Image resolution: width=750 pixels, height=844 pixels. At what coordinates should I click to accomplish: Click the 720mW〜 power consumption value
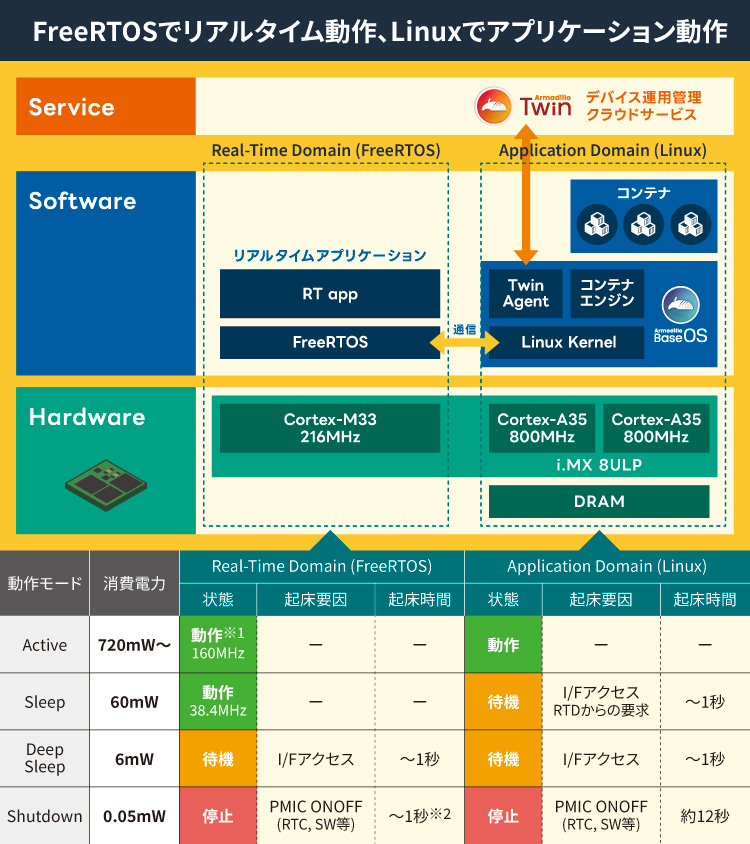[x=134, y=645]
